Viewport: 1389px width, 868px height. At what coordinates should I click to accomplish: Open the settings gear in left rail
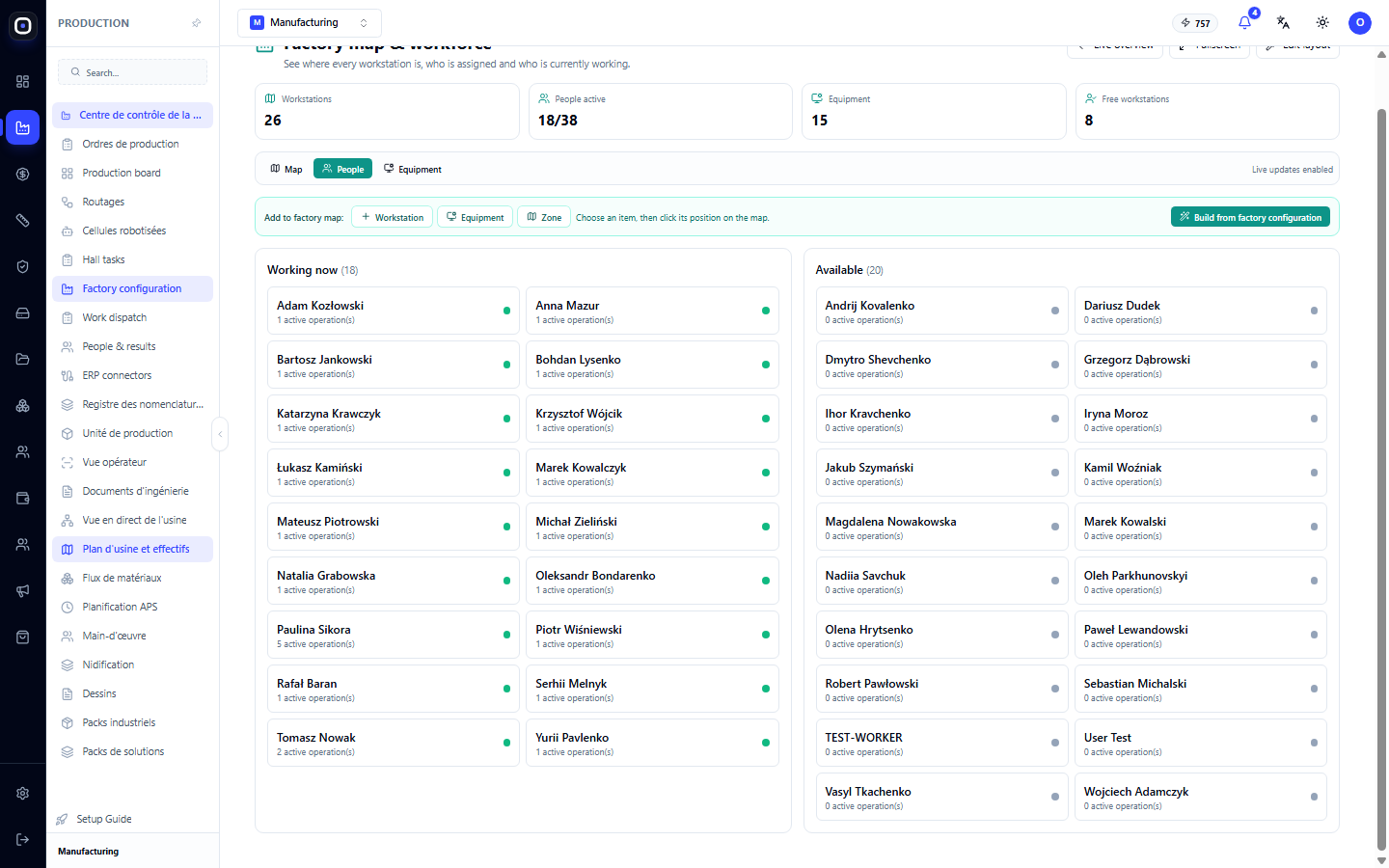[x=23, y=794]
